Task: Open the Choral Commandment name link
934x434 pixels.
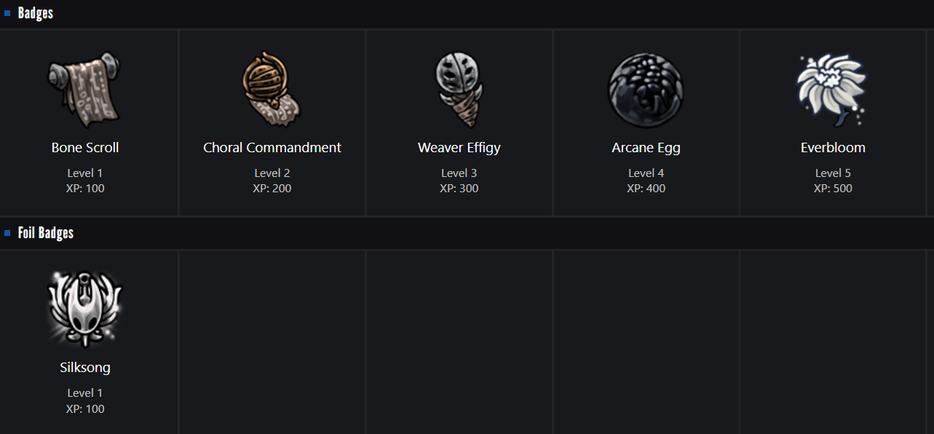Action: 272,147
